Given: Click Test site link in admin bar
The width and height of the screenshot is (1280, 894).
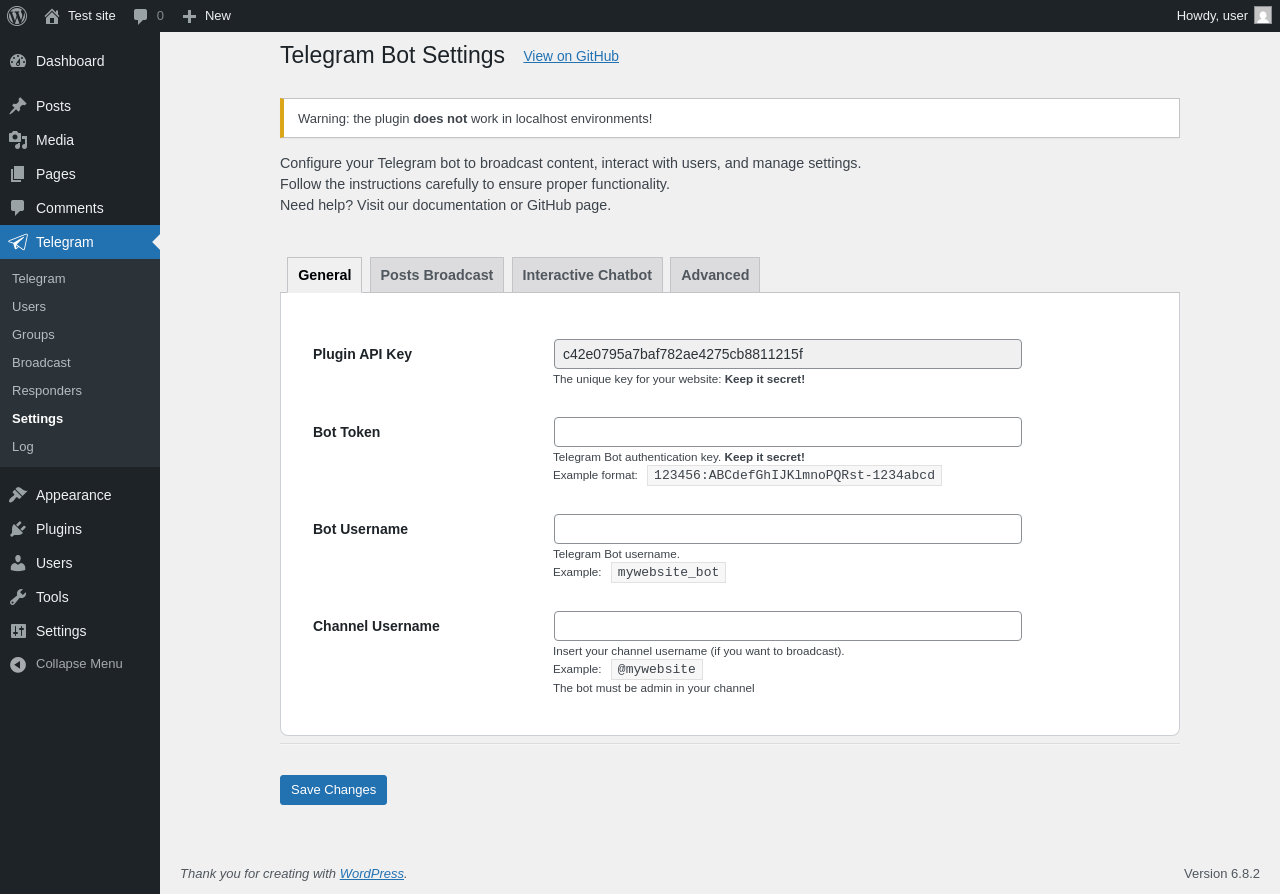Looking at the screenshot, I should (92, 15).
